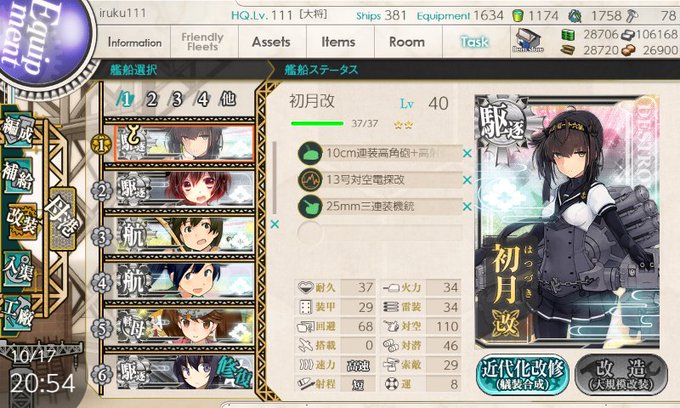Unequip all items with side X
This screenshot has height=408, width=680.
(x=275, y=224)
